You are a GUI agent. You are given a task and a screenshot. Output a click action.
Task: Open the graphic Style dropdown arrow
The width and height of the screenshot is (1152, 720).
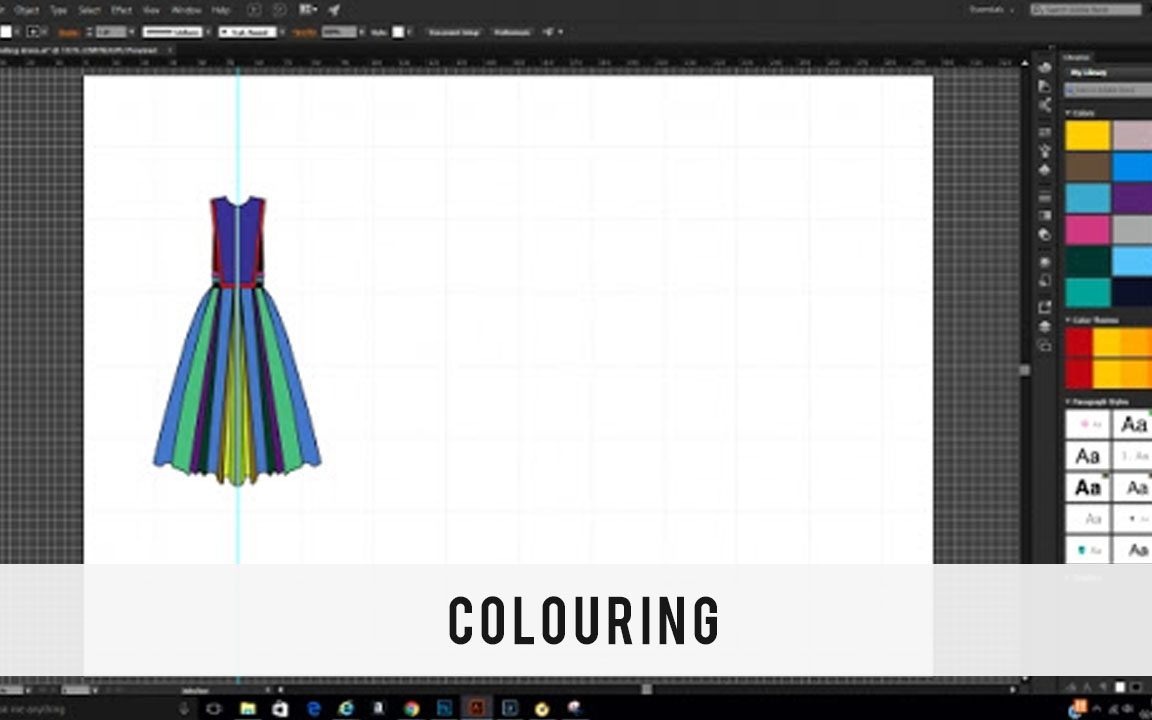coord(409,32)
